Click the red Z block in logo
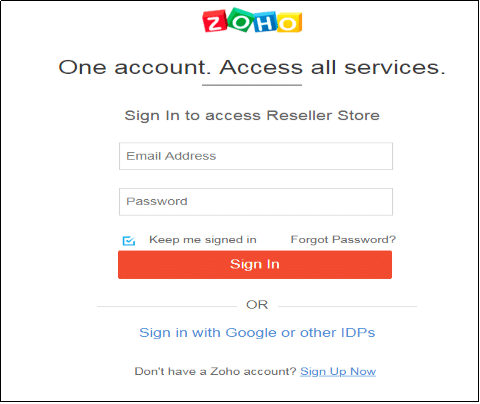The height and width of the screenshot is (404, 480). click(x=215, y=21)
